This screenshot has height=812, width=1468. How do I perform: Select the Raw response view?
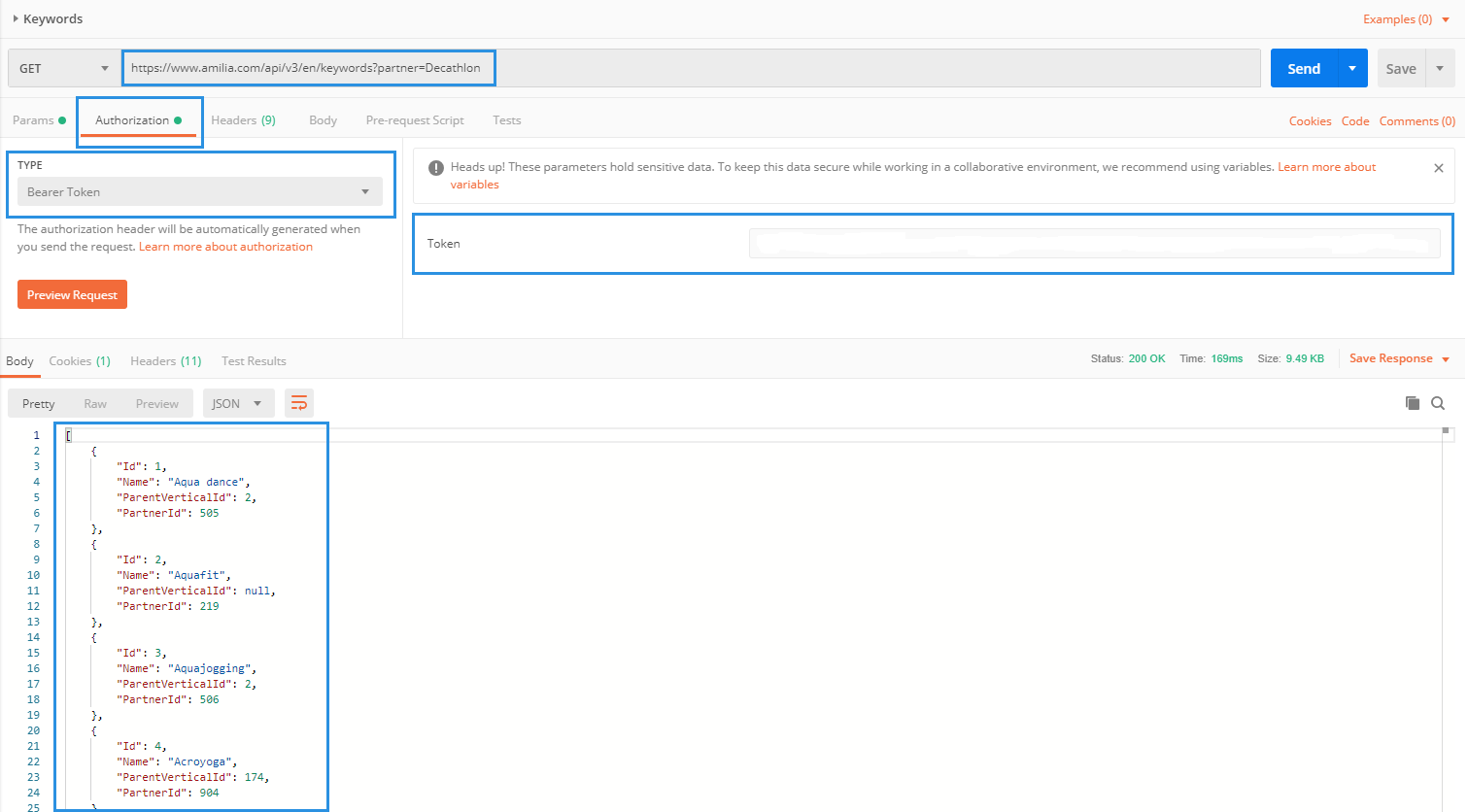coord(95,403)
